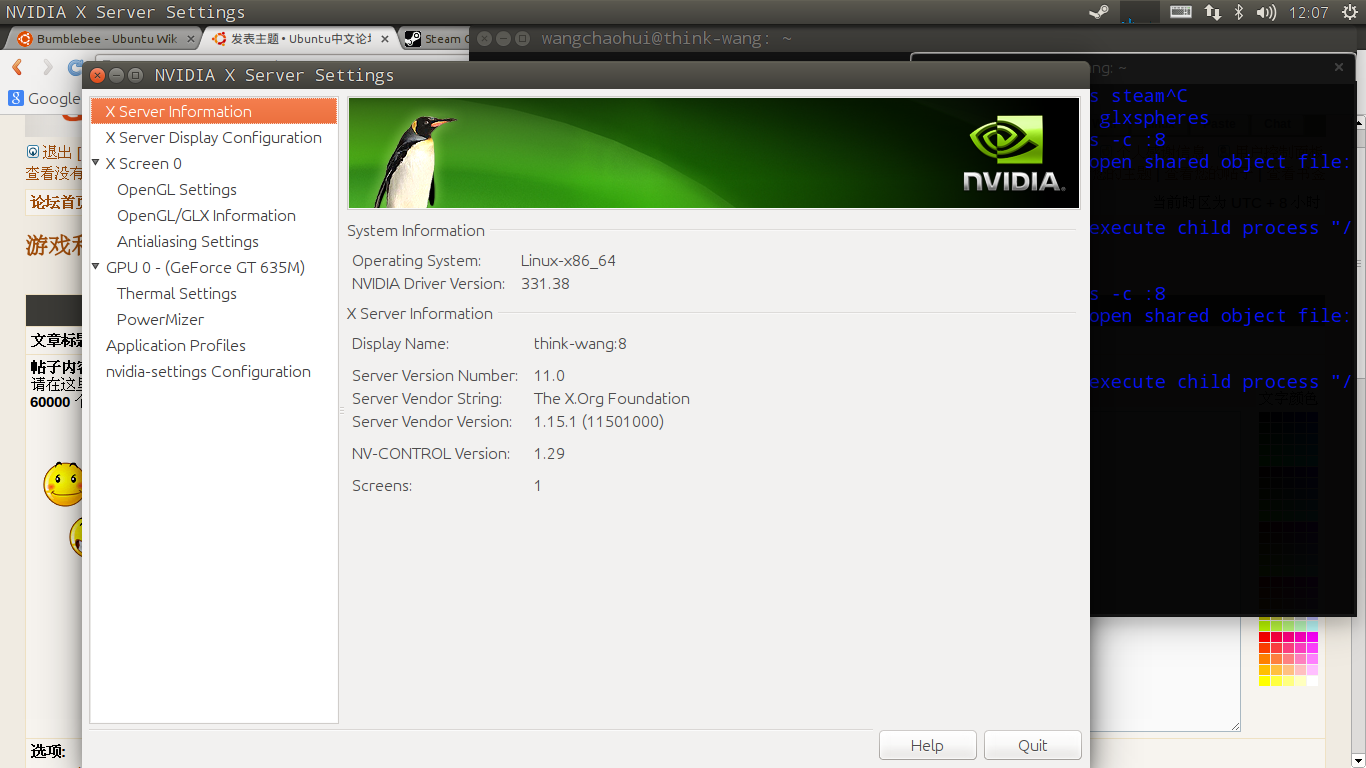1366x768 pixels.
Task: Close the NVIDIA X Server Settings window
Action: tap(98, 75)
